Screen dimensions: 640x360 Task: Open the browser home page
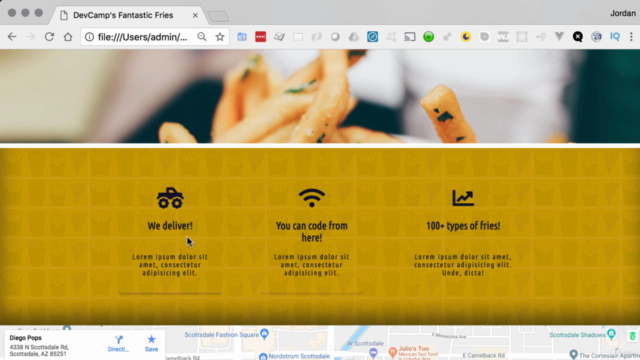pyautogui.click(x=68, y=37)
